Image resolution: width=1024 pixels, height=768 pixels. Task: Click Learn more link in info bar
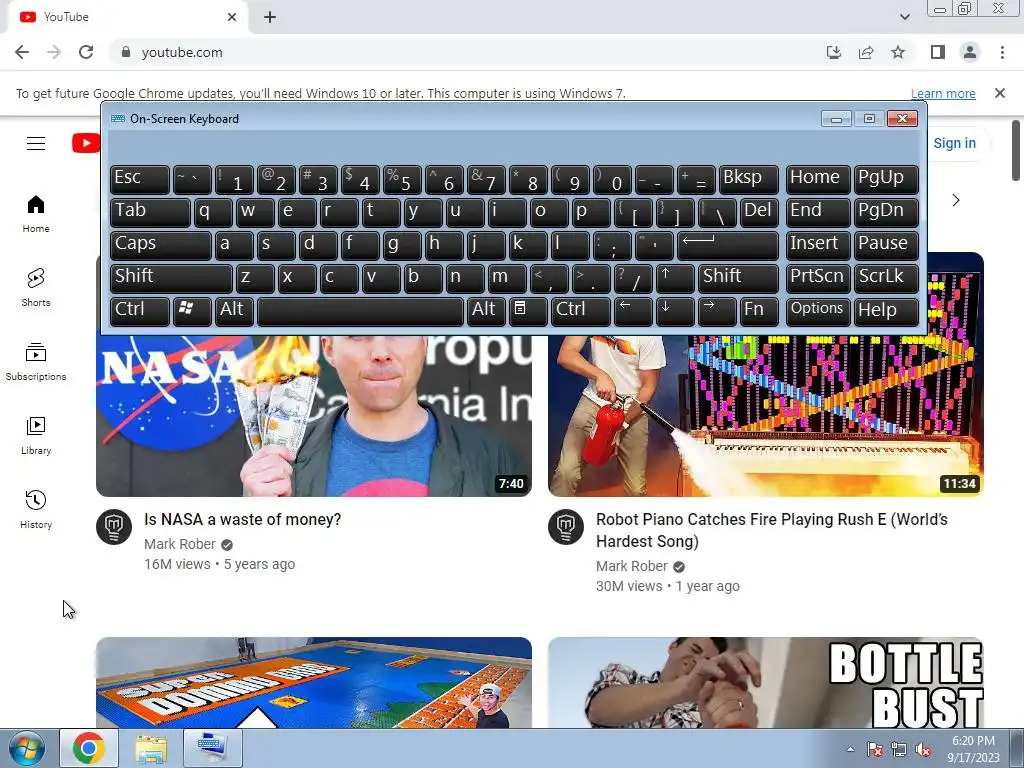943,93
